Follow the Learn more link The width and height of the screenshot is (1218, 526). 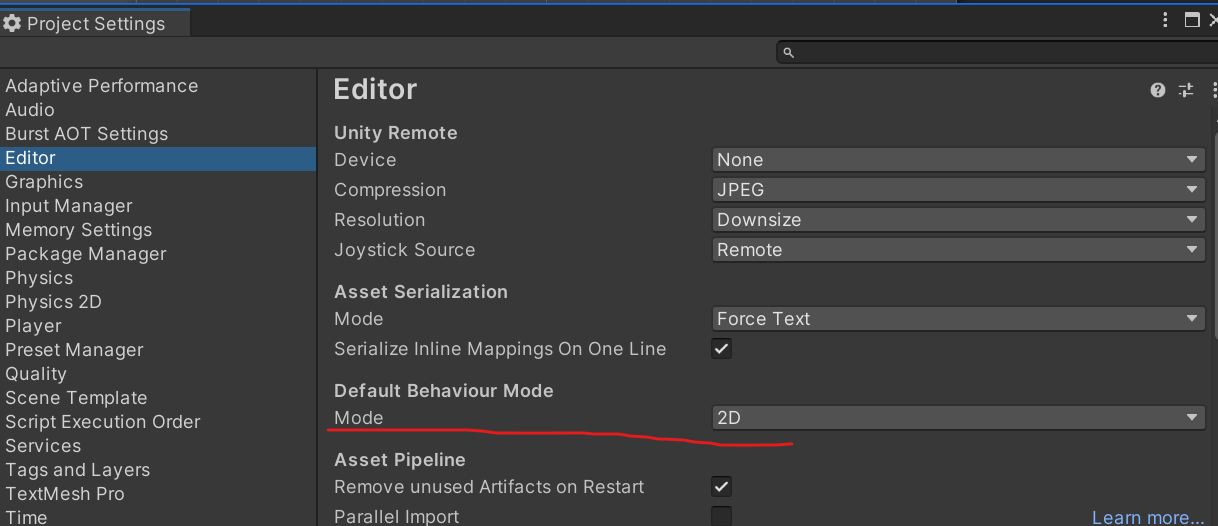pyautogui.click(x=1148, y=517)
